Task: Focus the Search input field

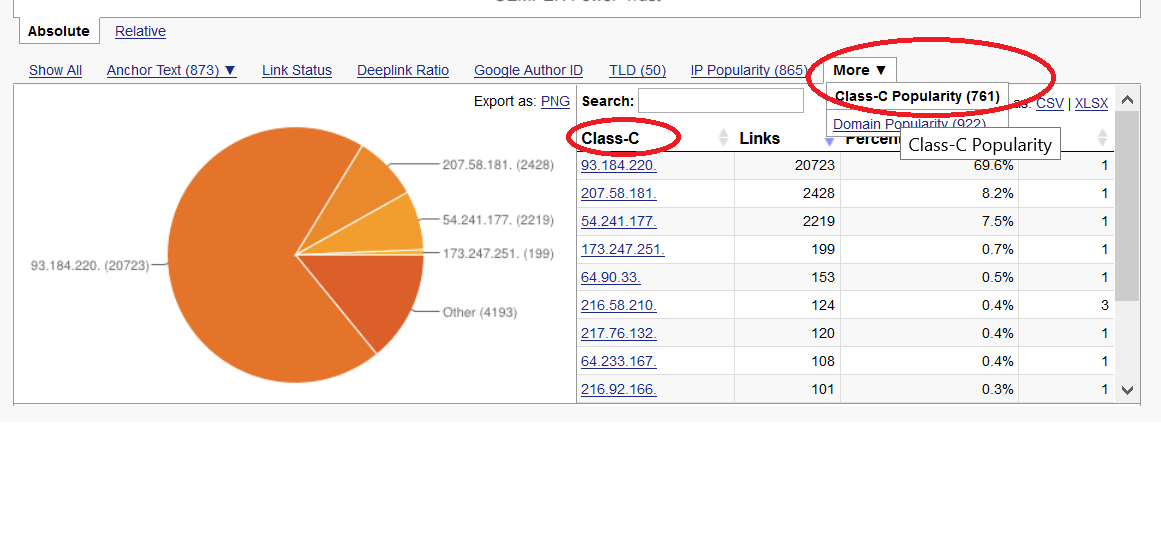Action: 720,101
